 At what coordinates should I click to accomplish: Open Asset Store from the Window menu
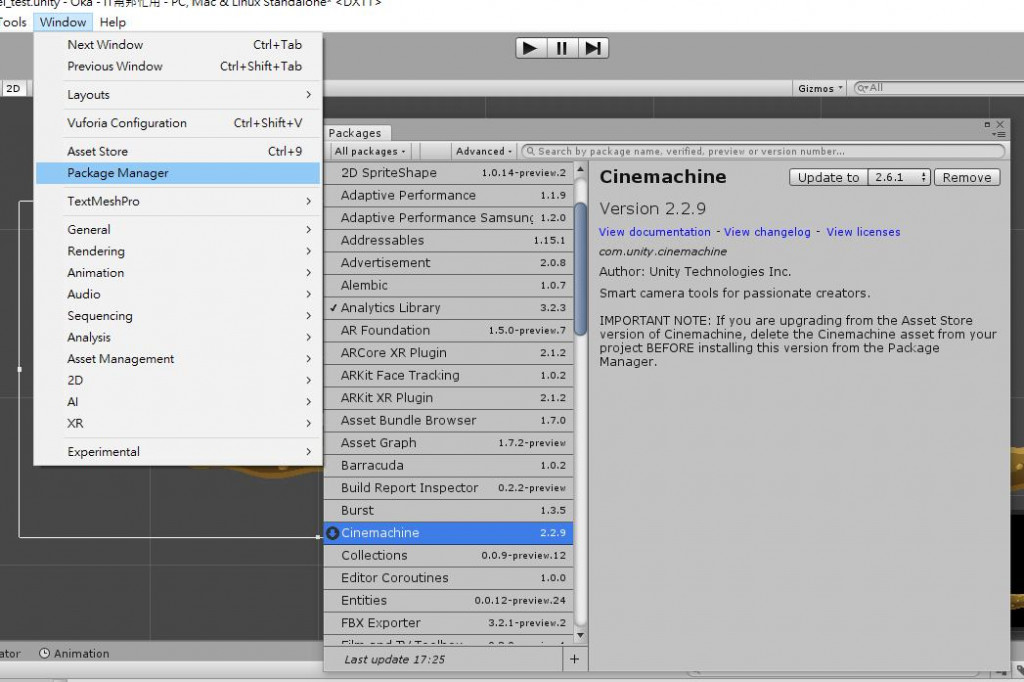(178, 151)
